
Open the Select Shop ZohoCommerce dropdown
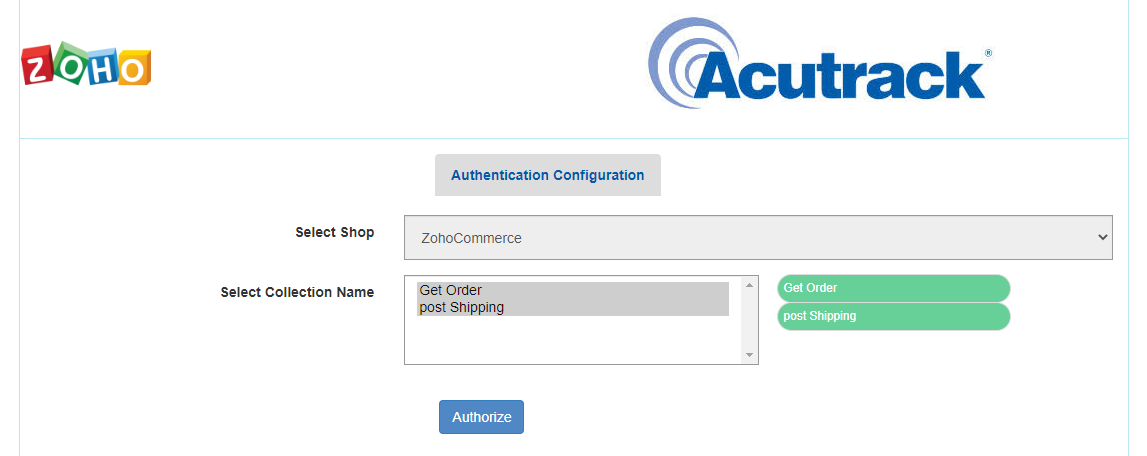[758, 237]
